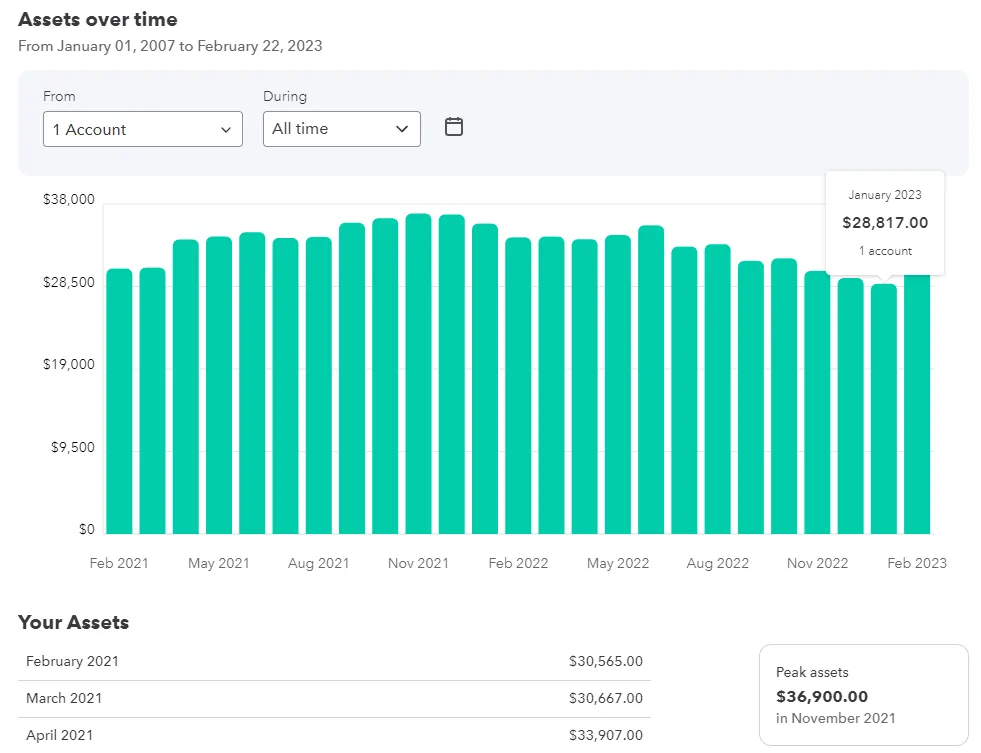Select the November 2022 chart bar
The height and width of the screenshot is (753, 981).
tap(817, 402)
